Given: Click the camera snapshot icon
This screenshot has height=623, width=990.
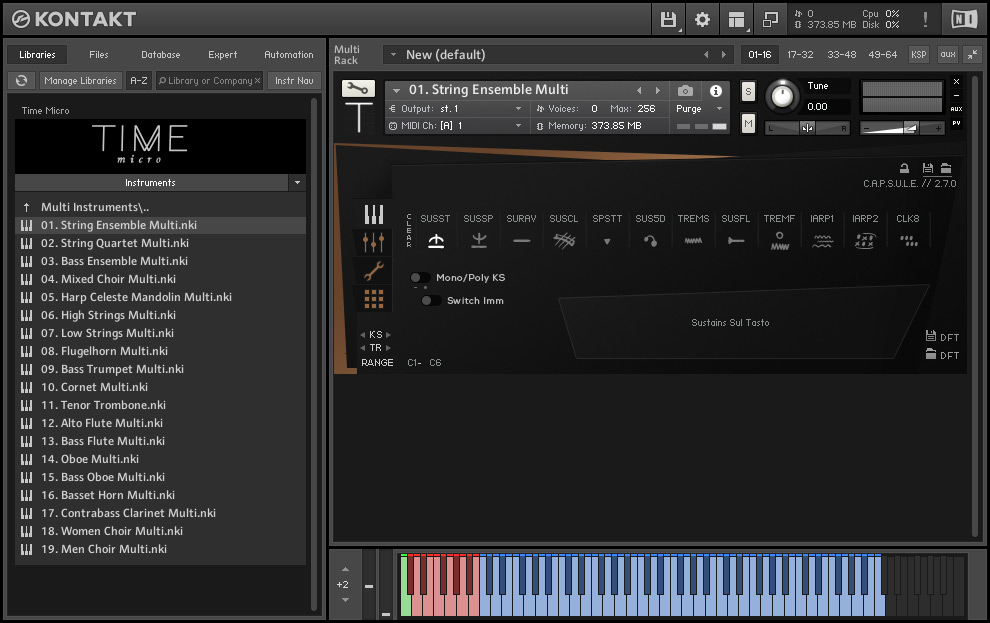Looking at the screenshot, I should click(685, 91).
